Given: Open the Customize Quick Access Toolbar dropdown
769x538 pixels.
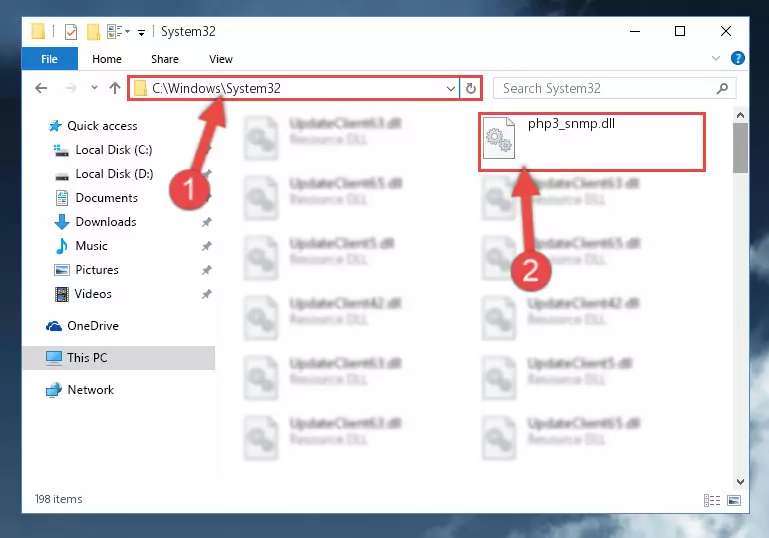Looking at the screenshot, I should [141, 33].
